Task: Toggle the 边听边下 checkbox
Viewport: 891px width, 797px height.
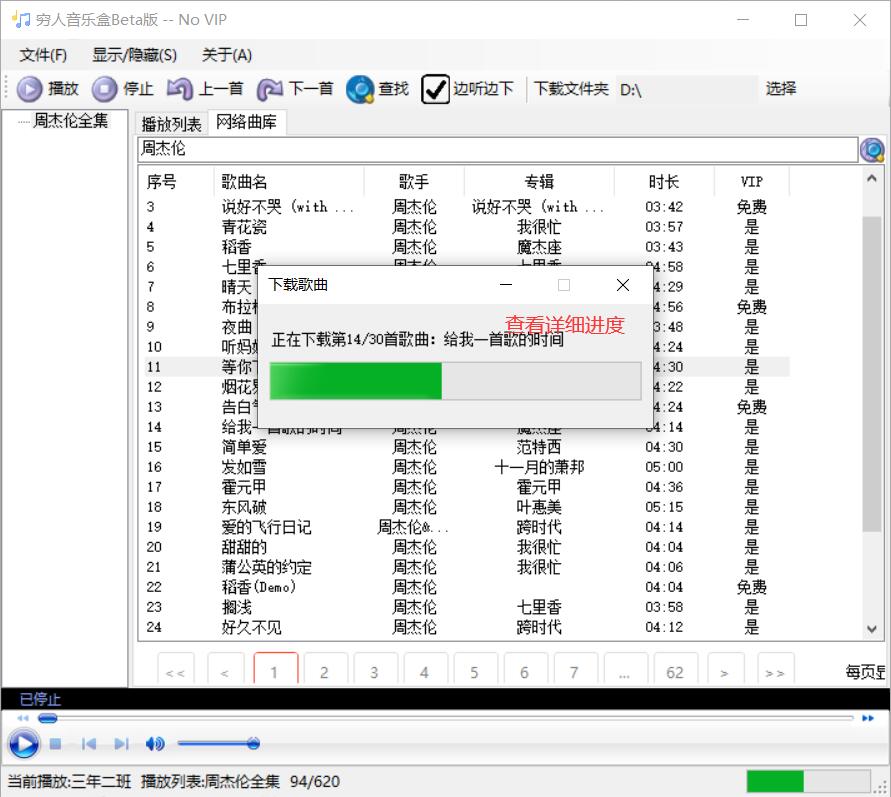Action: pos(435,89)
